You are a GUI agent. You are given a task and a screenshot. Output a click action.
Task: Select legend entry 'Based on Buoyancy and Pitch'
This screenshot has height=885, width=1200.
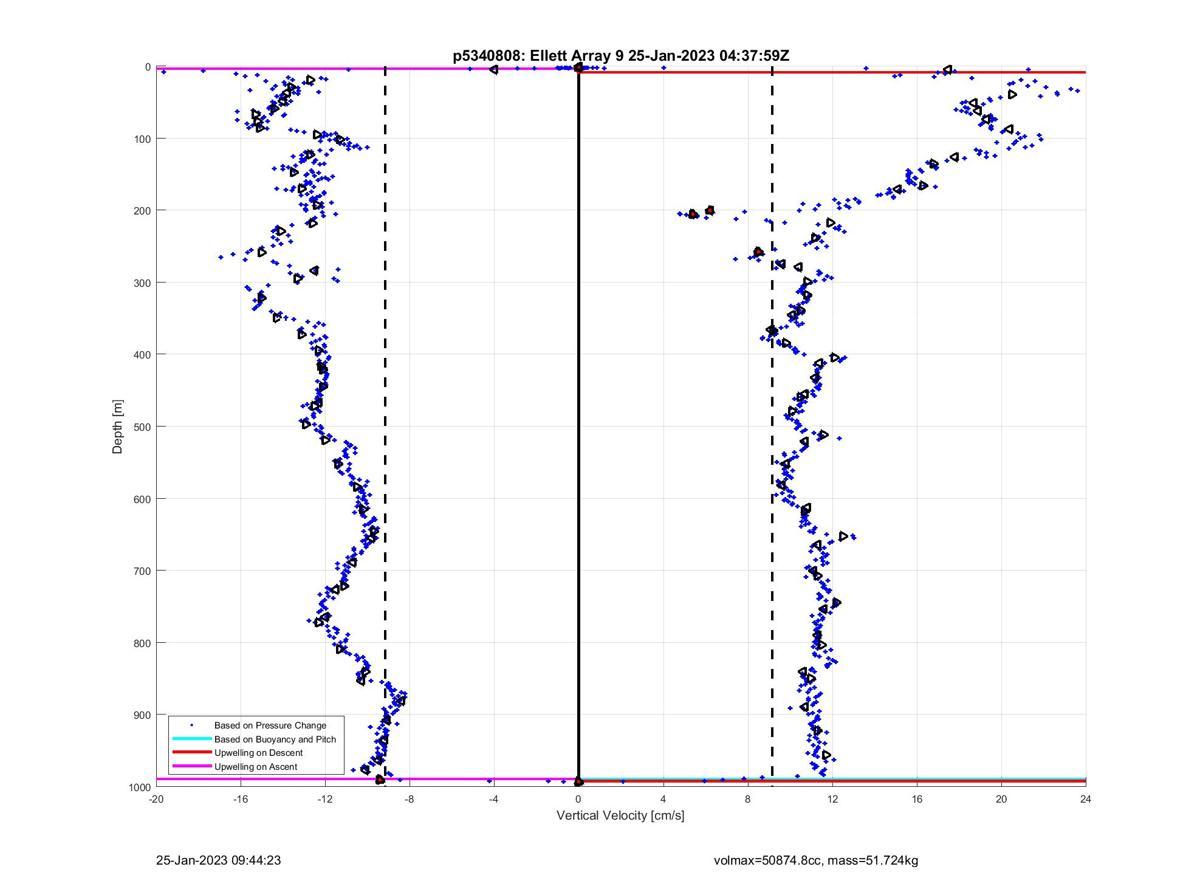coord(275,739)
